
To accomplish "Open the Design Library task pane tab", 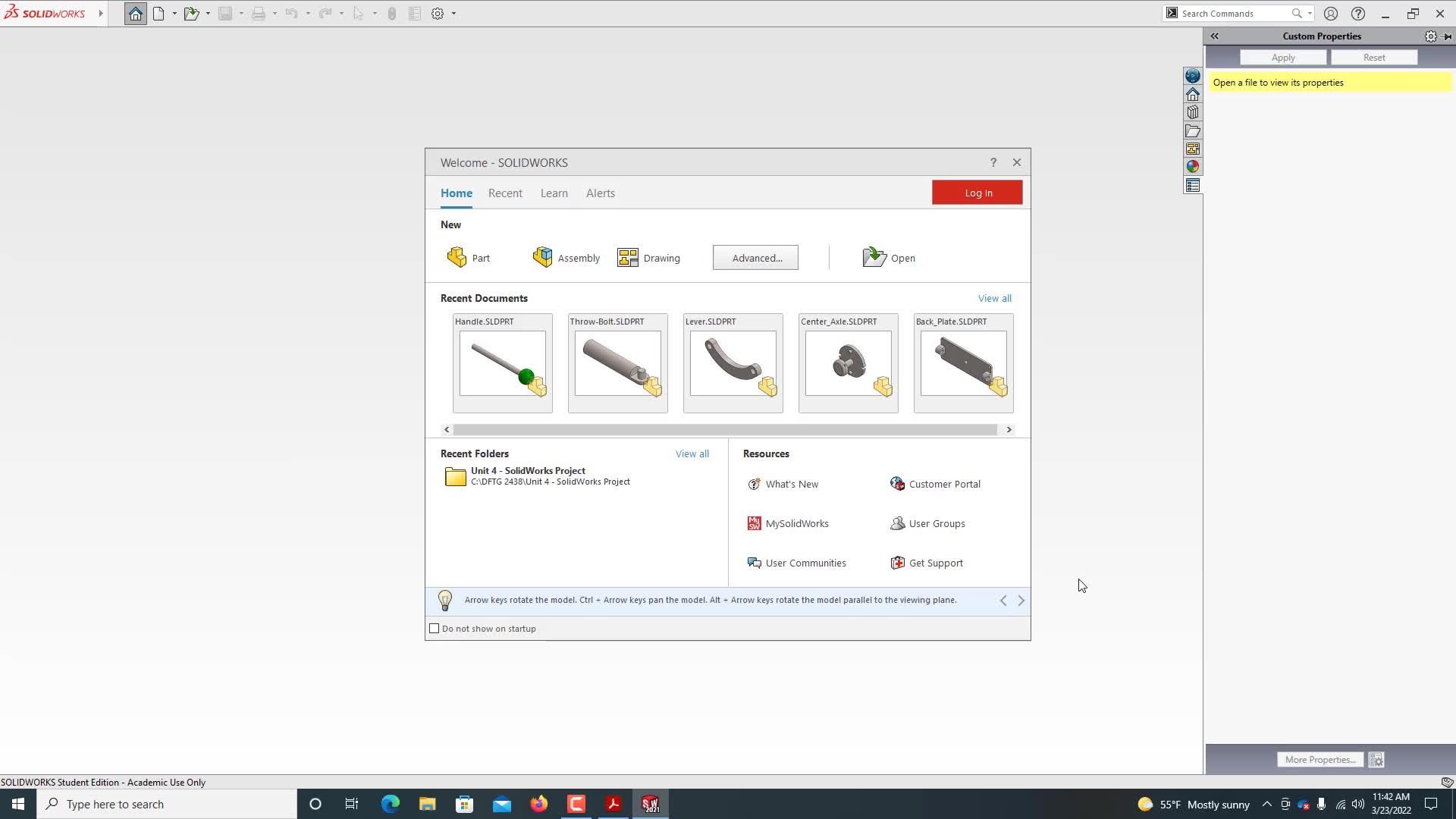I will point(1193,112).
